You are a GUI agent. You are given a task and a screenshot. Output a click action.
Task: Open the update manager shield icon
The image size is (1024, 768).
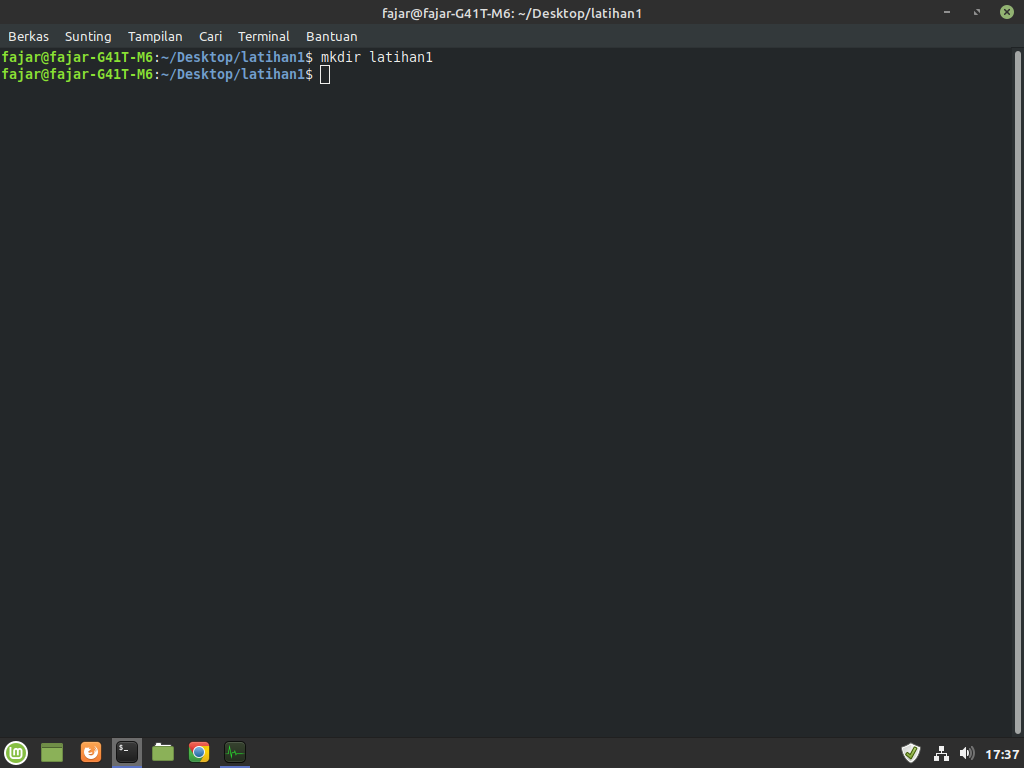(910, 753)
